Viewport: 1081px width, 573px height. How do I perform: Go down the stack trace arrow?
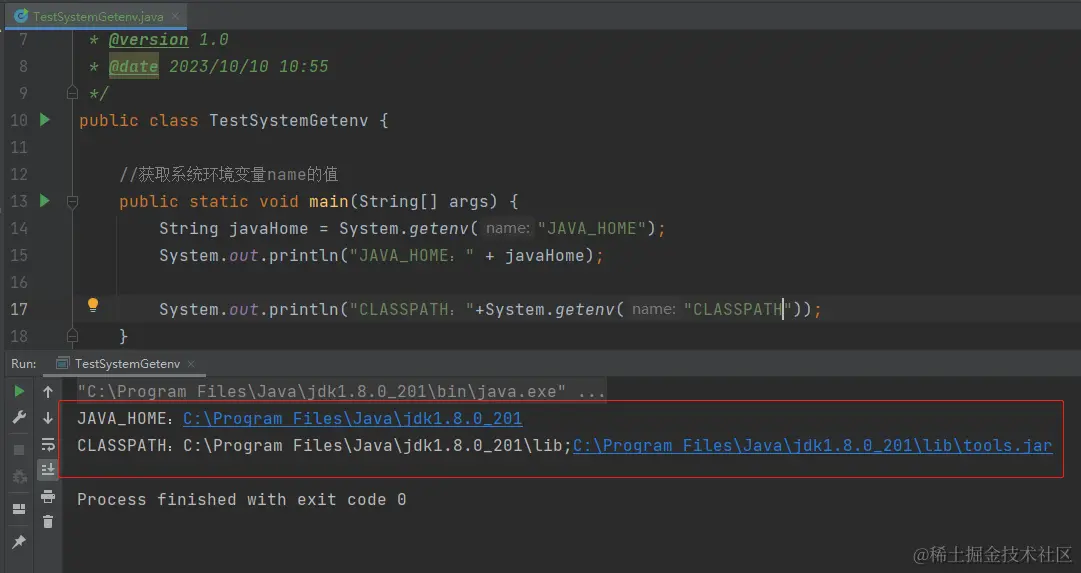click(x=48, y=418)
